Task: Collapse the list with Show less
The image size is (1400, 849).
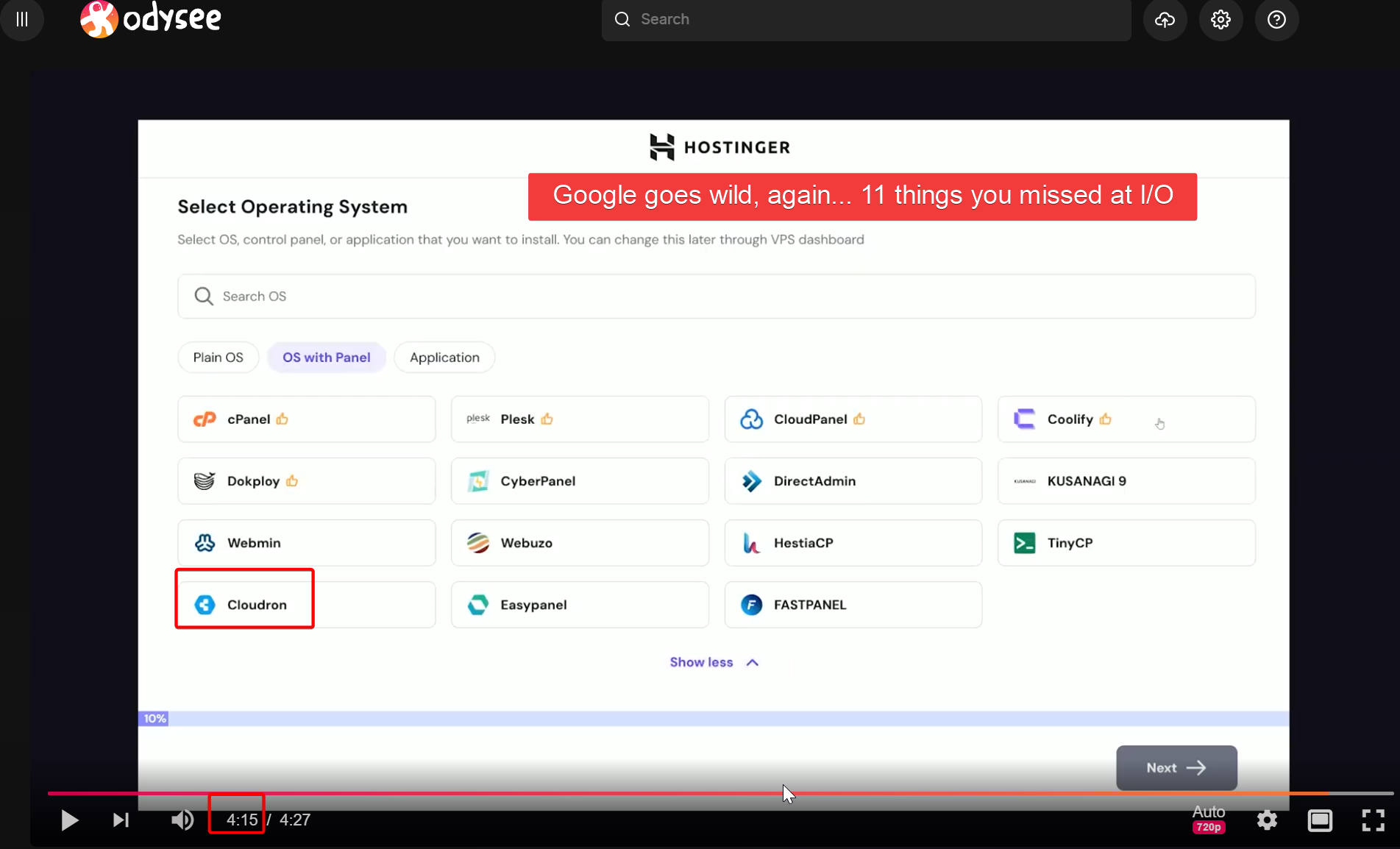Action: pyautogui.click(x=714, y=662)
